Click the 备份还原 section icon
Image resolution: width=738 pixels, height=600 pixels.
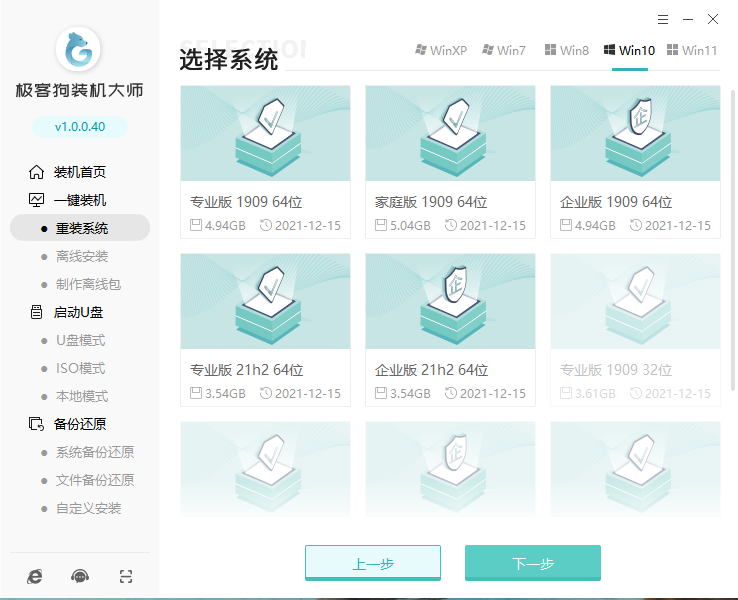37,424
